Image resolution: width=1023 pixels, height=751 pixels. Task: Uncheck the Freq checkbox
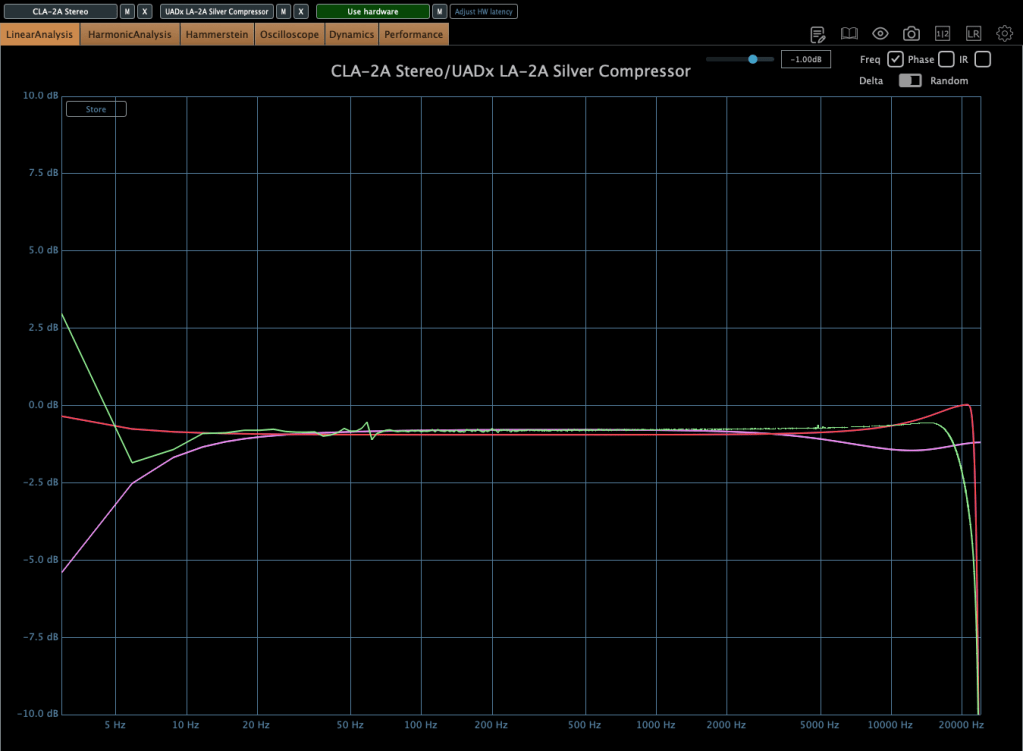(x=896, y=59)
